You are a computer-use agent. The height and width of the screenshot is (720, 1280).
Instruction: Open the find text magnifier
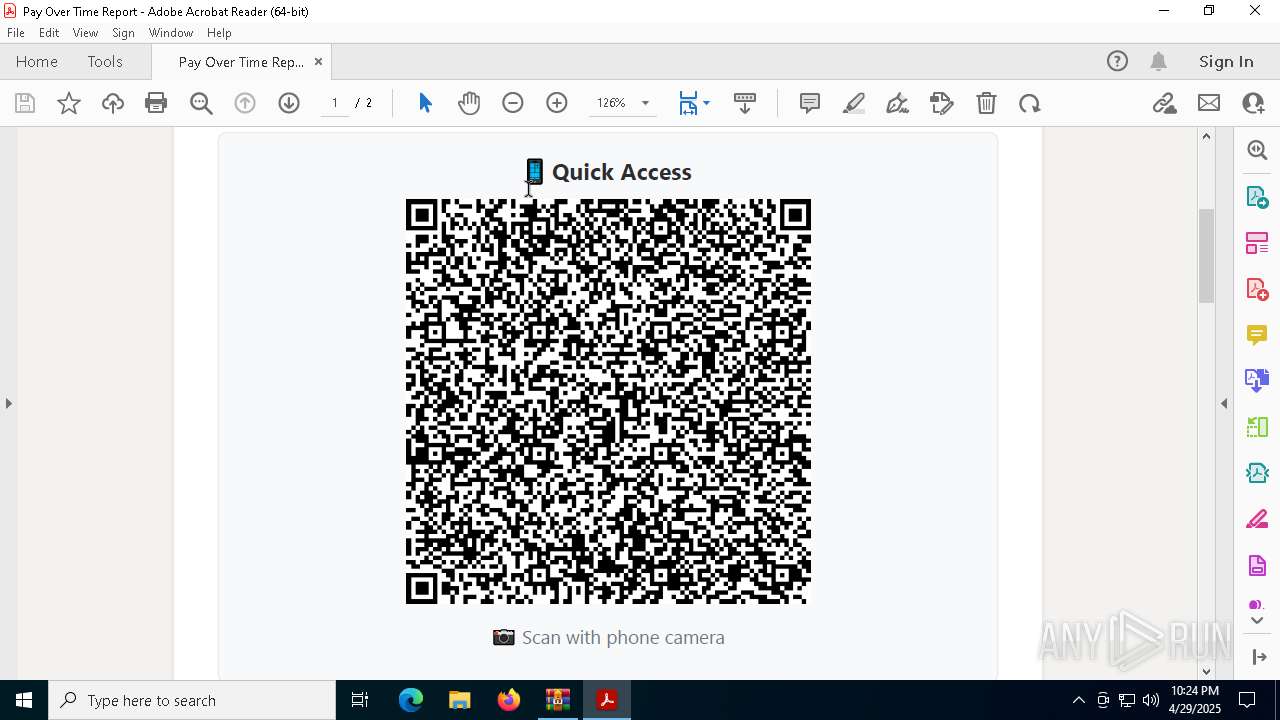click(201, 103)
